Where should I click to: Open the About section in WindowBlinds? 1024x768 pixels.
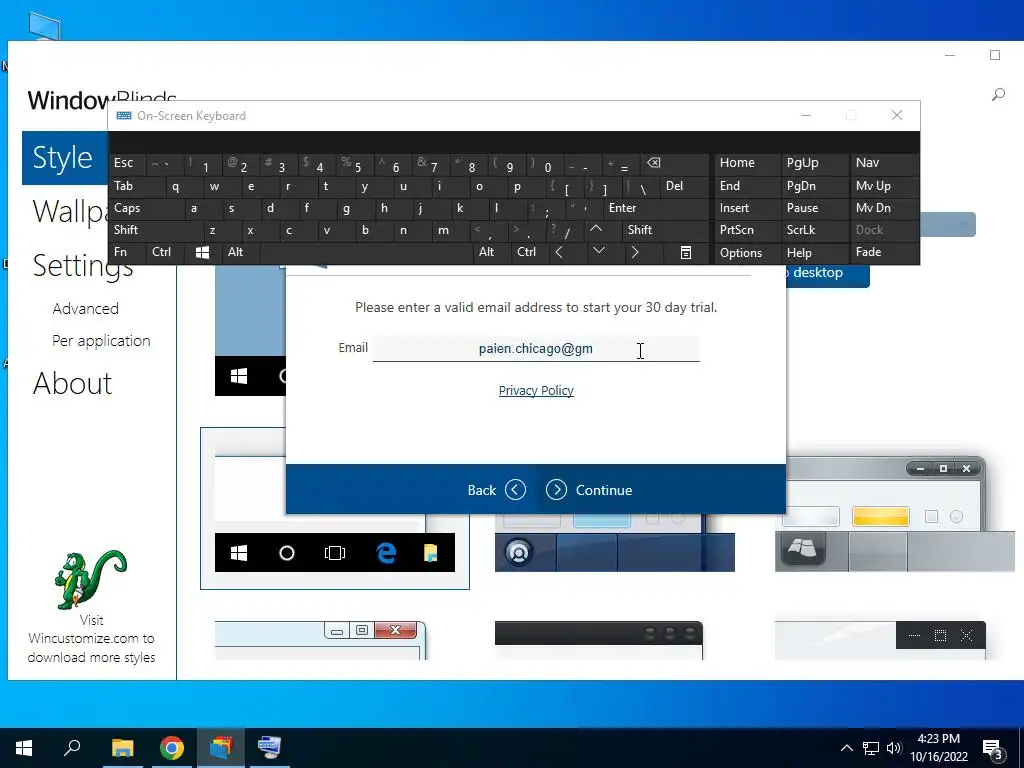coord(72,383)
